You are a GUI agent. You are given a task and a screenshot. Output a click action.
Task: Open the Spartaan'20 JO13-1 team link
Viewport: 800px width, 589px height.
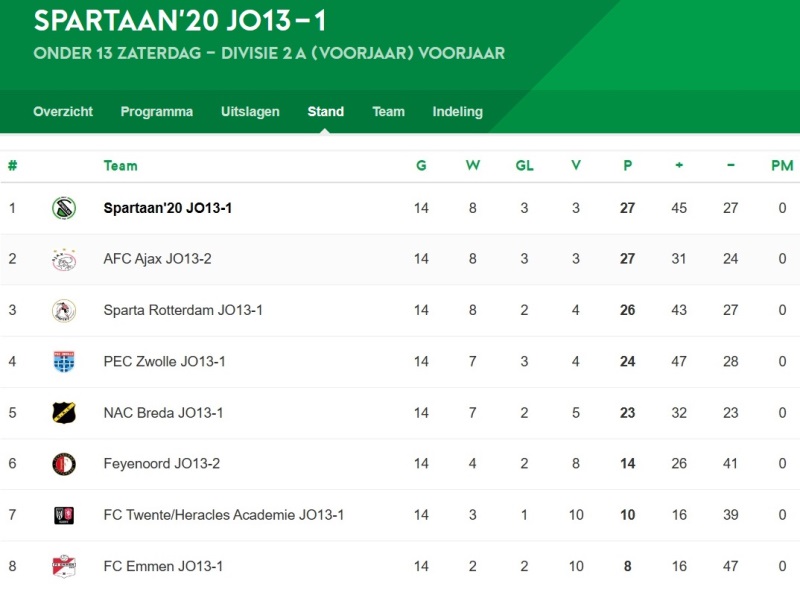[x=167, y=208]
